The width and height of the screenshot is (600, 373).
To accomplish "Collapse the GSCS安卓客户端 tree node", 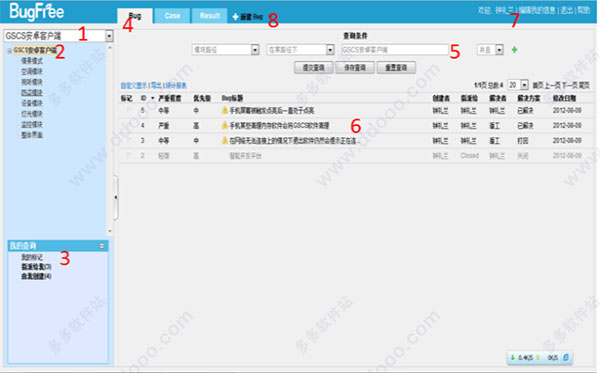I will tap(9, 50).
